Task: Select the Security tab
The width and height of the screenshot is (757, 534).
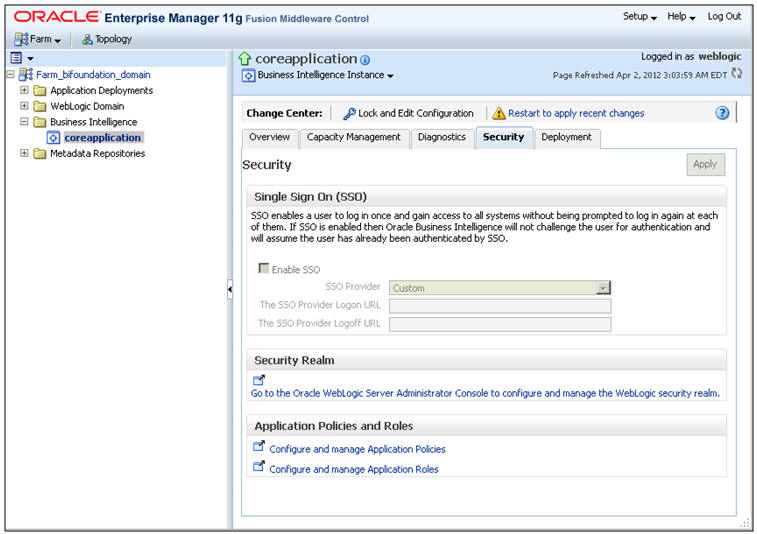Action: 504,138
